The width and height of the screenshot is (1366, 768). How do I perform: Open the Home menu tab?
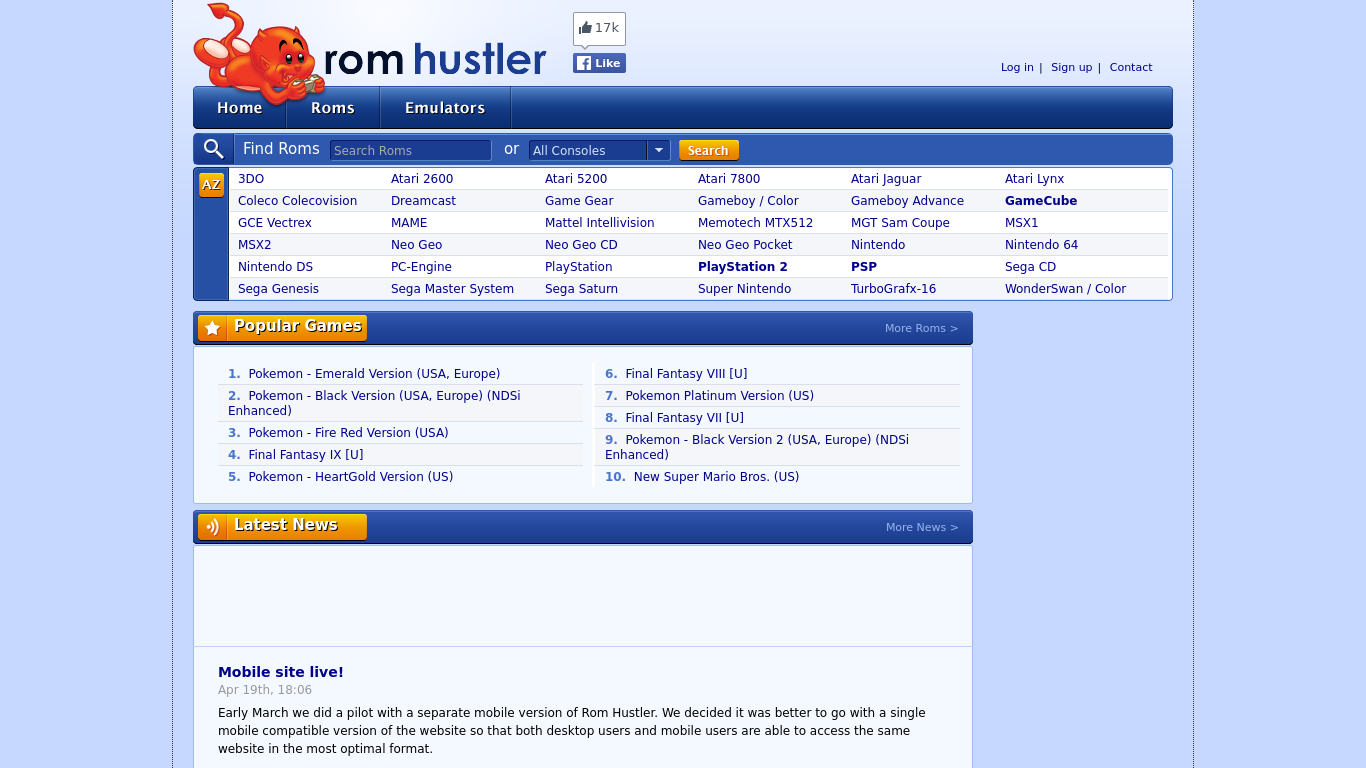(x=240, y=108)
